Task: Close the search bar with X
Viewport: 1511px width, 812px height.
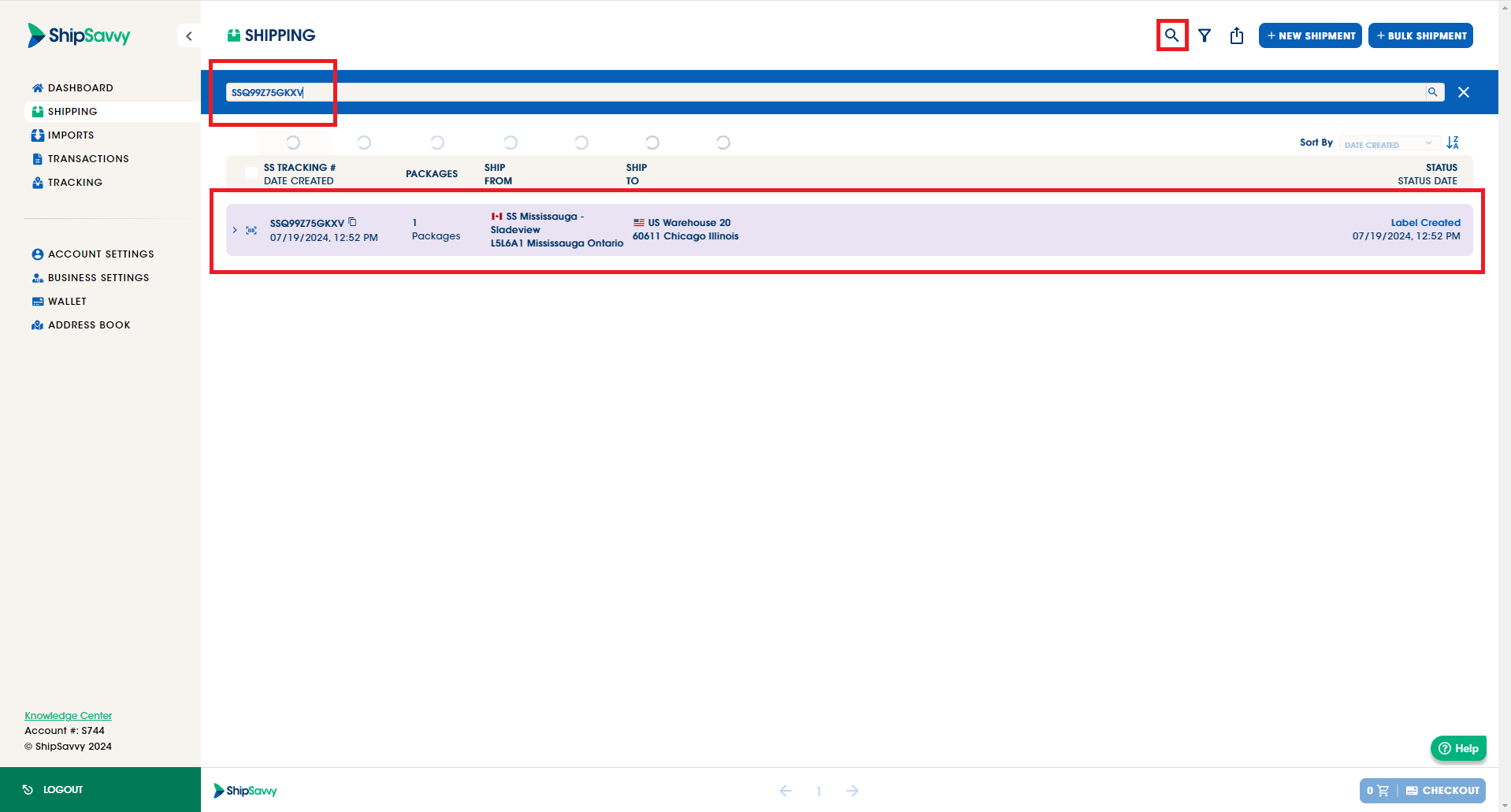Action: pyautogui.click(x=1464, y=92)
